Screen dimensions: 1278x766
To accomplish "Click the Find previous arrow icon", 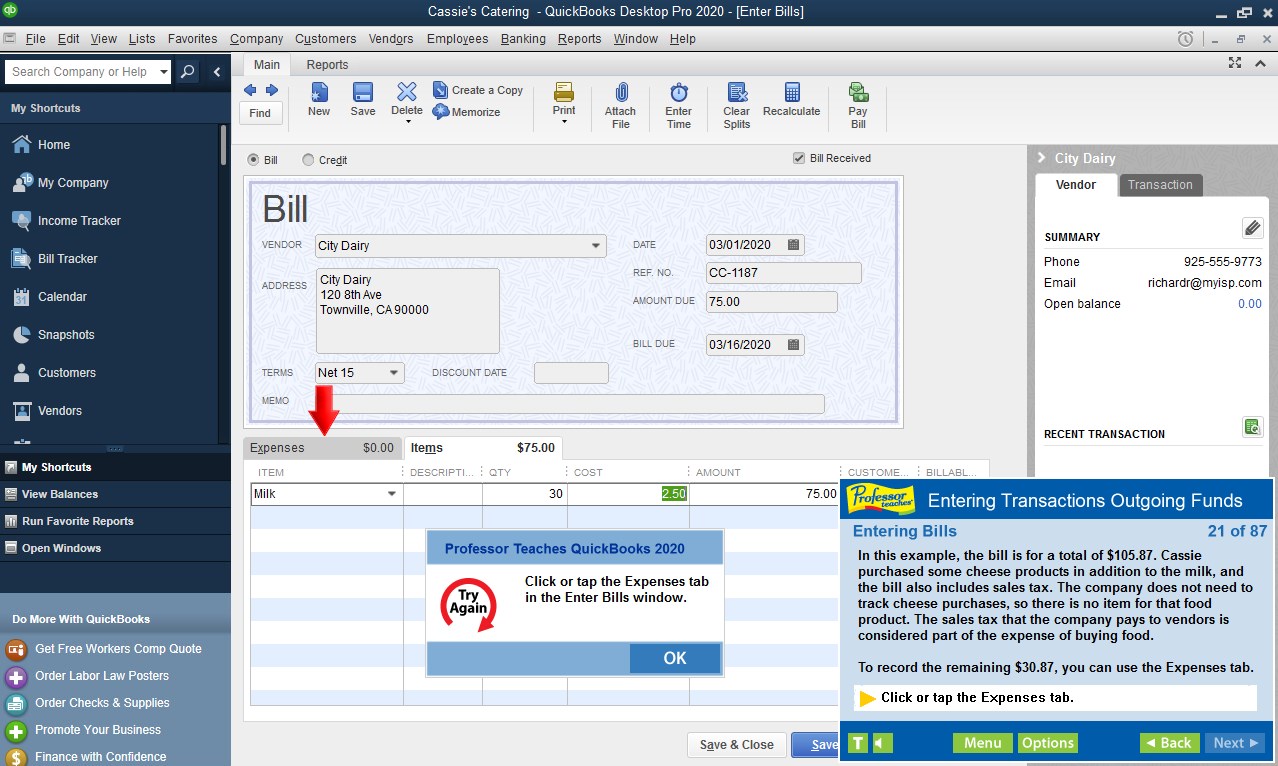I will point(250,90).
